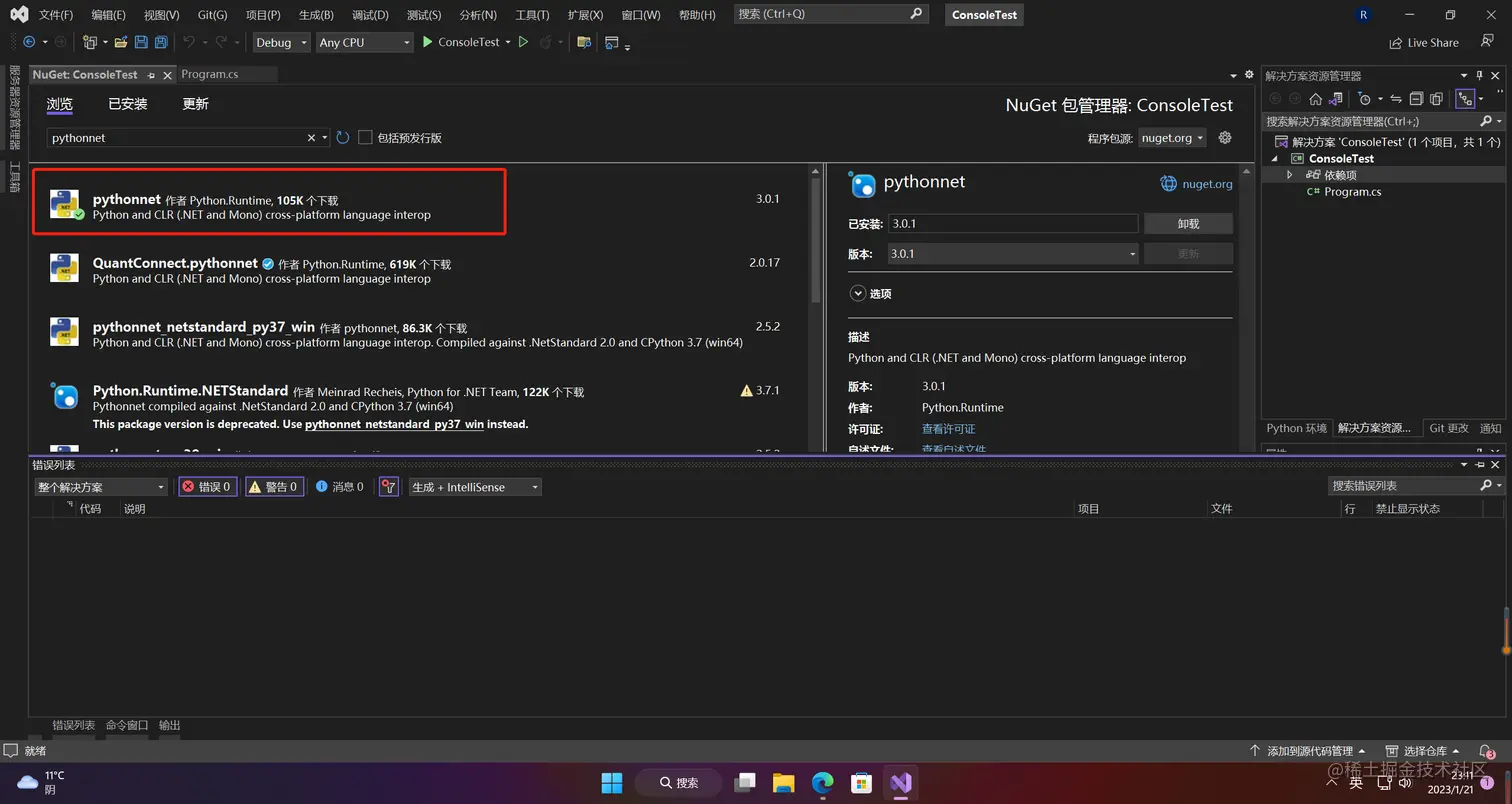Click the save all double-disk icon
This screenshot has width=1512, height=804.
tap(160, 42)
